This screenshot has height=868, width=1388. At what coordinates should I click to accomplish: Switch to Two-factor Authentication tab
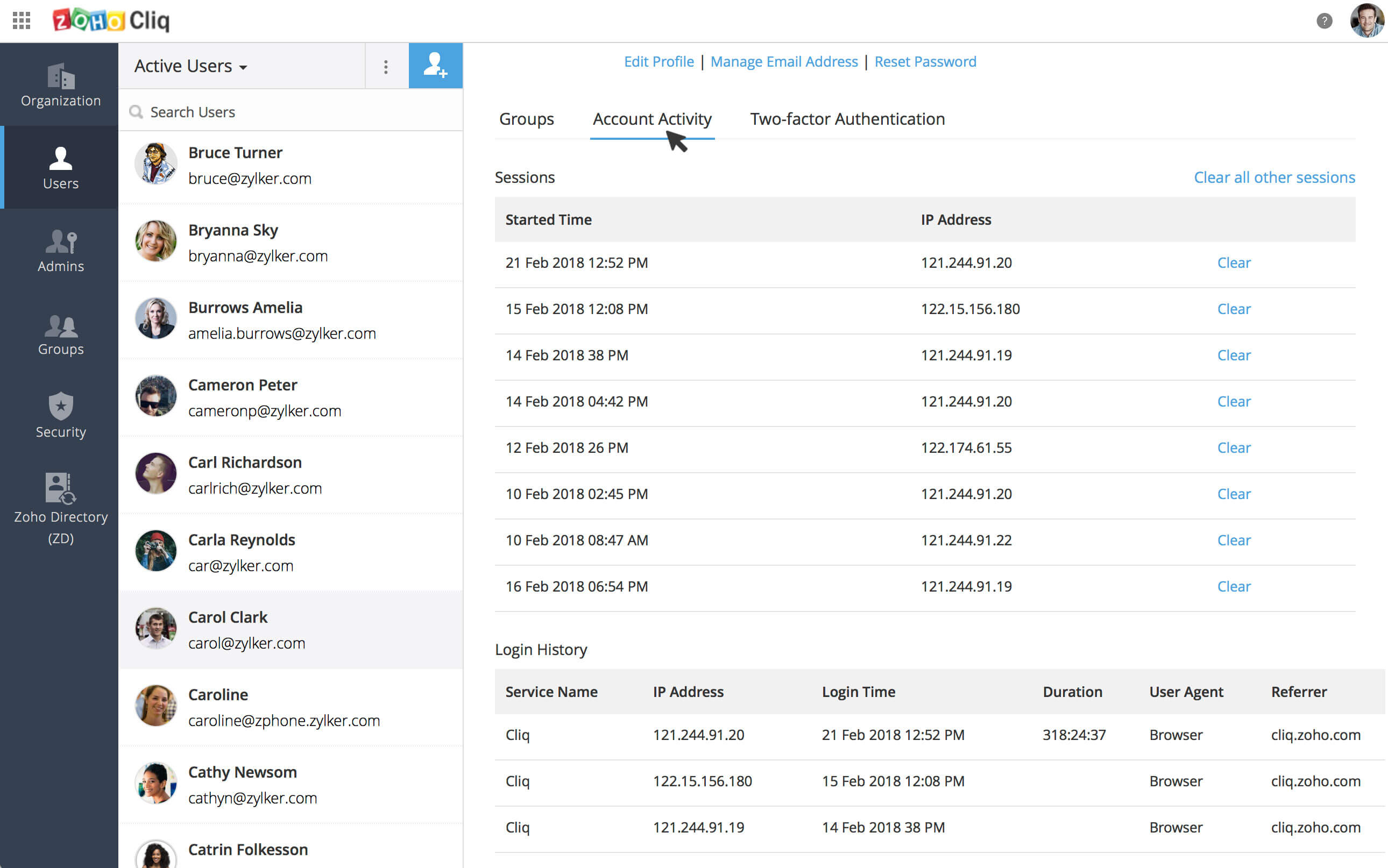point(847,119)
